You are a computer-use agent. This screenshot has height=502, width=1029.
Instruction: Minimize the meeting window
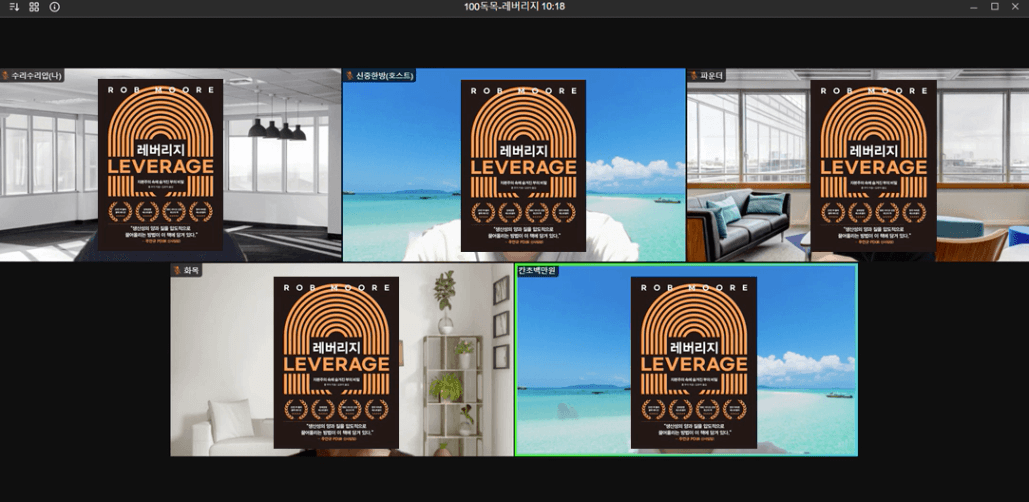[x=974, y=7]
